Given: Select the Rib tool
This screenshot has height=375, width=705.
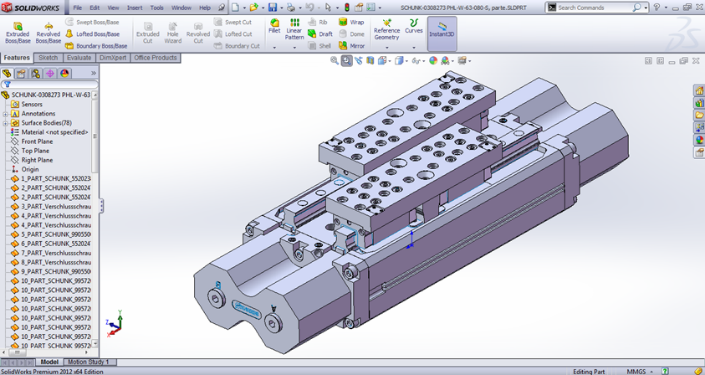Looking at the screenshot, I should [317, 22].
